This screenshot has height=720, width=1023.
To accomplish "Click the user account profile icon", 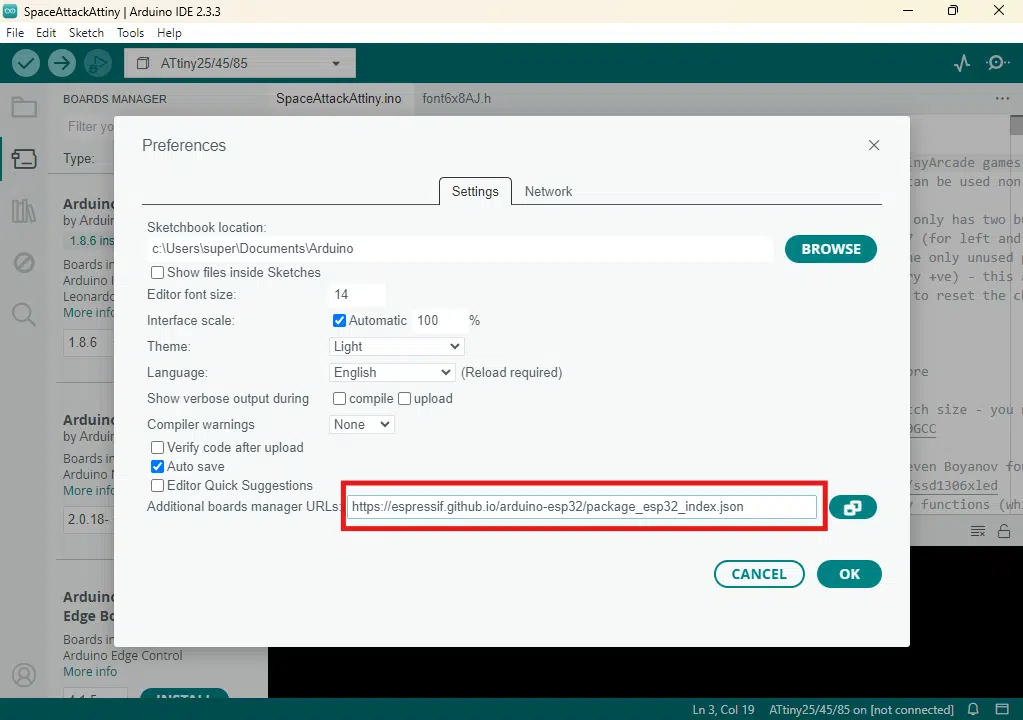I will point(24,675).
